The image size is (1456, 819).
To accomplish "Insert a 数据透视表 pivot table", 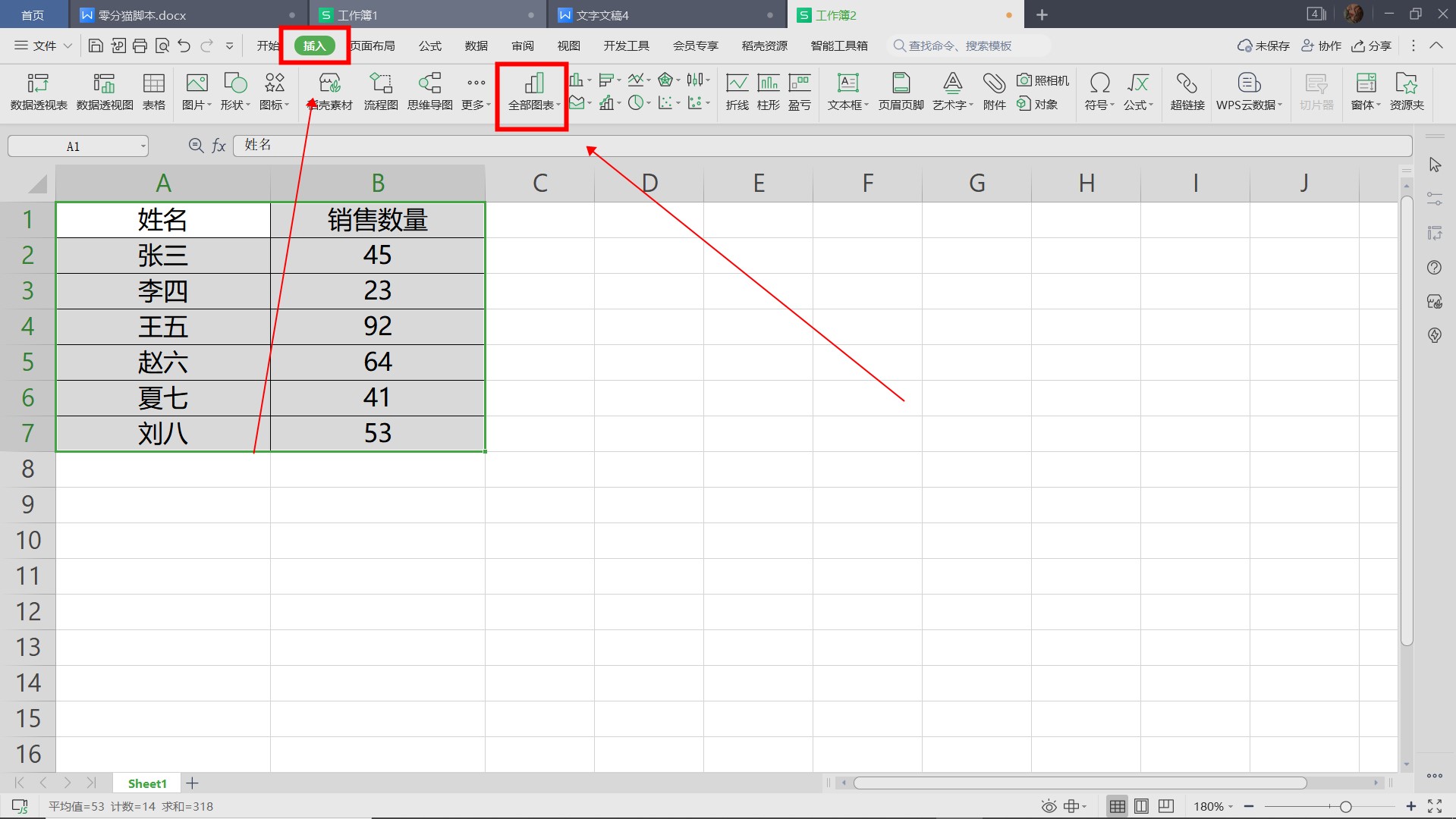I will pyautogui.click(x=39, y=91).
